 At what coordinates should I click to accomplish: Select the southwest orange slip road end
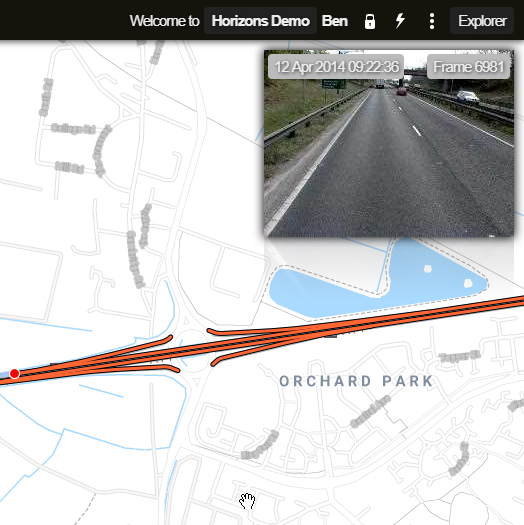click(x=175, y=369)
